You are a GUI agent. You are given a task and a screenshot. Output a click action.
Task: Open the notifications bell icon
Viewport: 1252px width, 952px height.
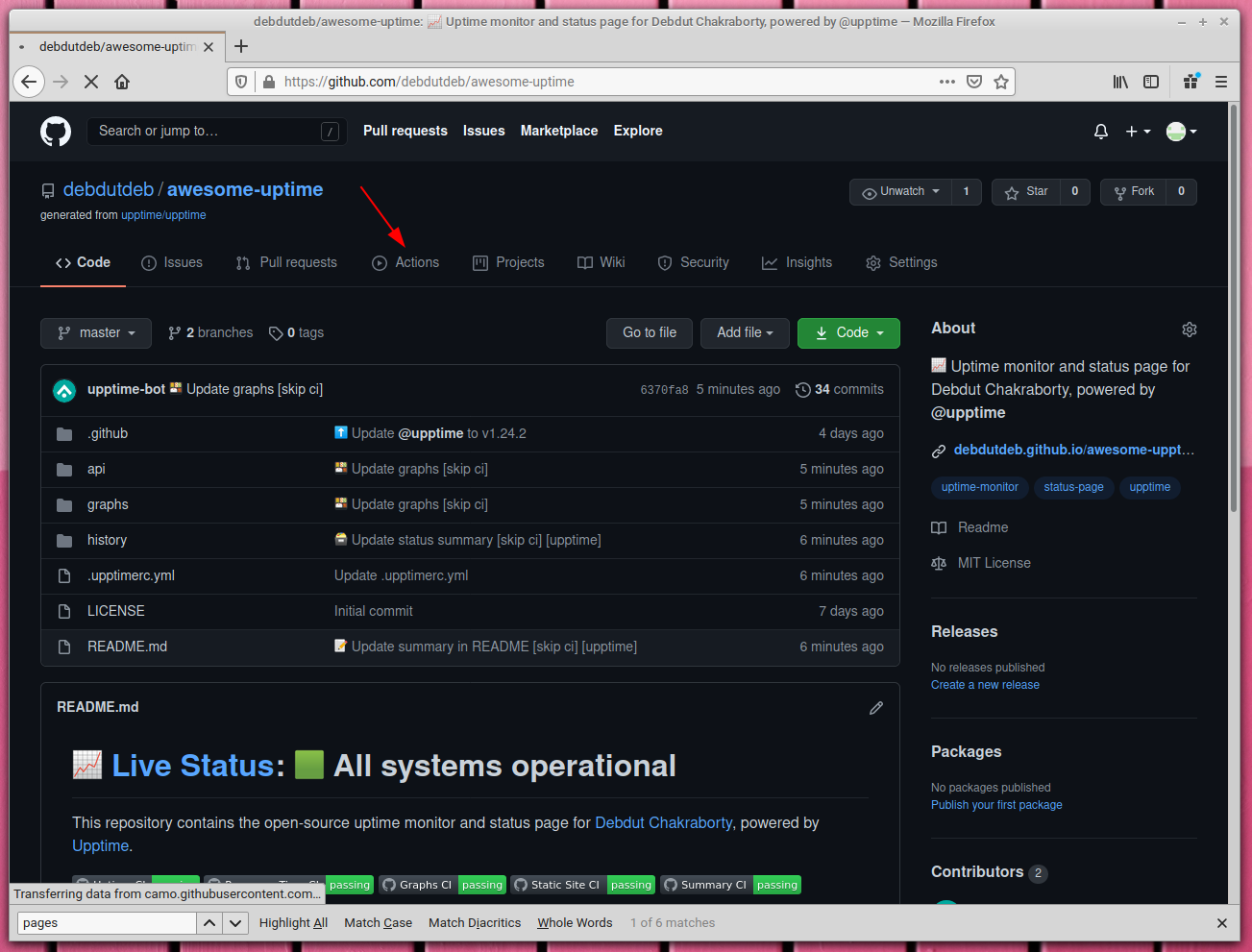click(1100, 131)
